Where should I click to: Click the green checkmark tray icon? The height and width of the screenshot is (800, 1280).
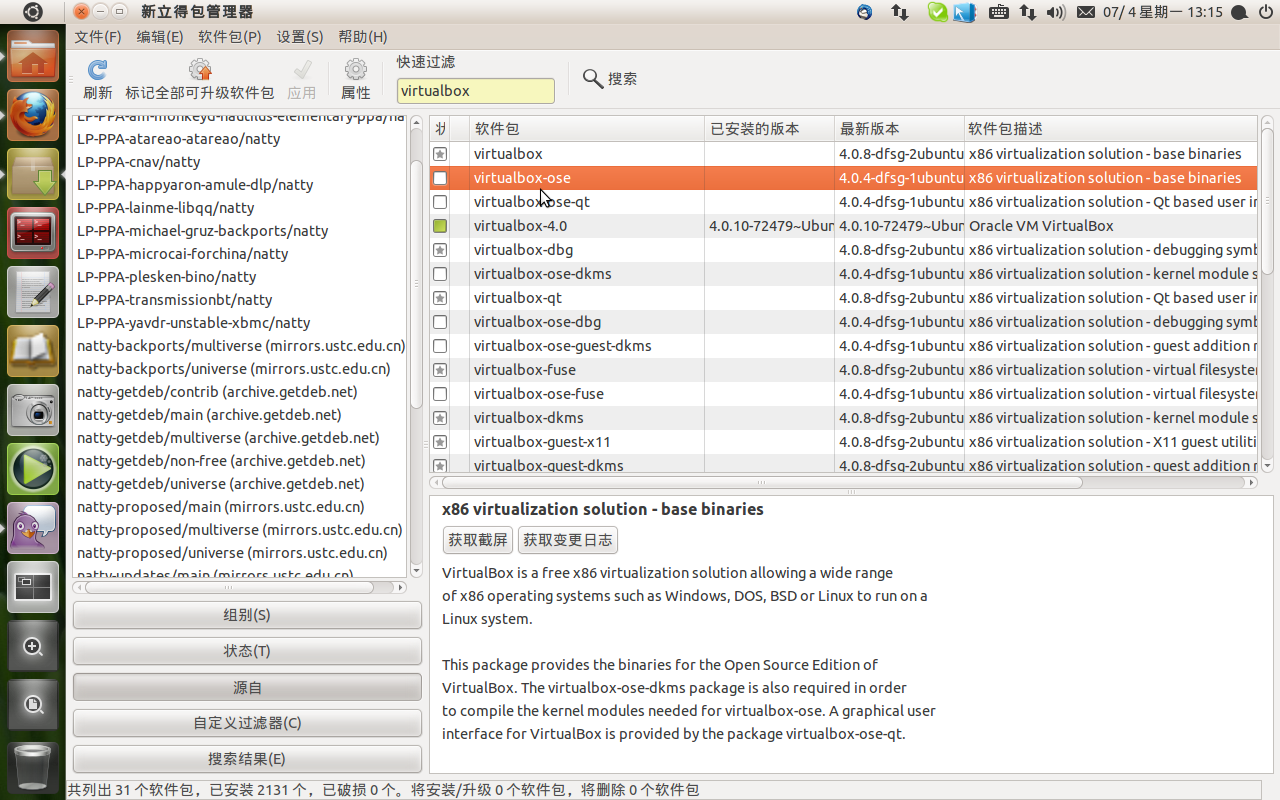[937, 12]
